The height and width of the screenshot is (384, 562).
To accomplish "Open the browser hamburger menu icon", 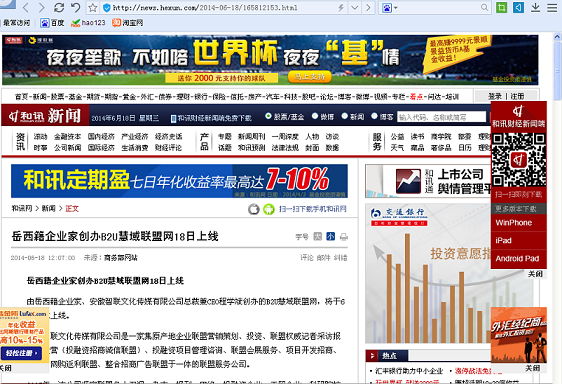I will click(x=552, y=8).
